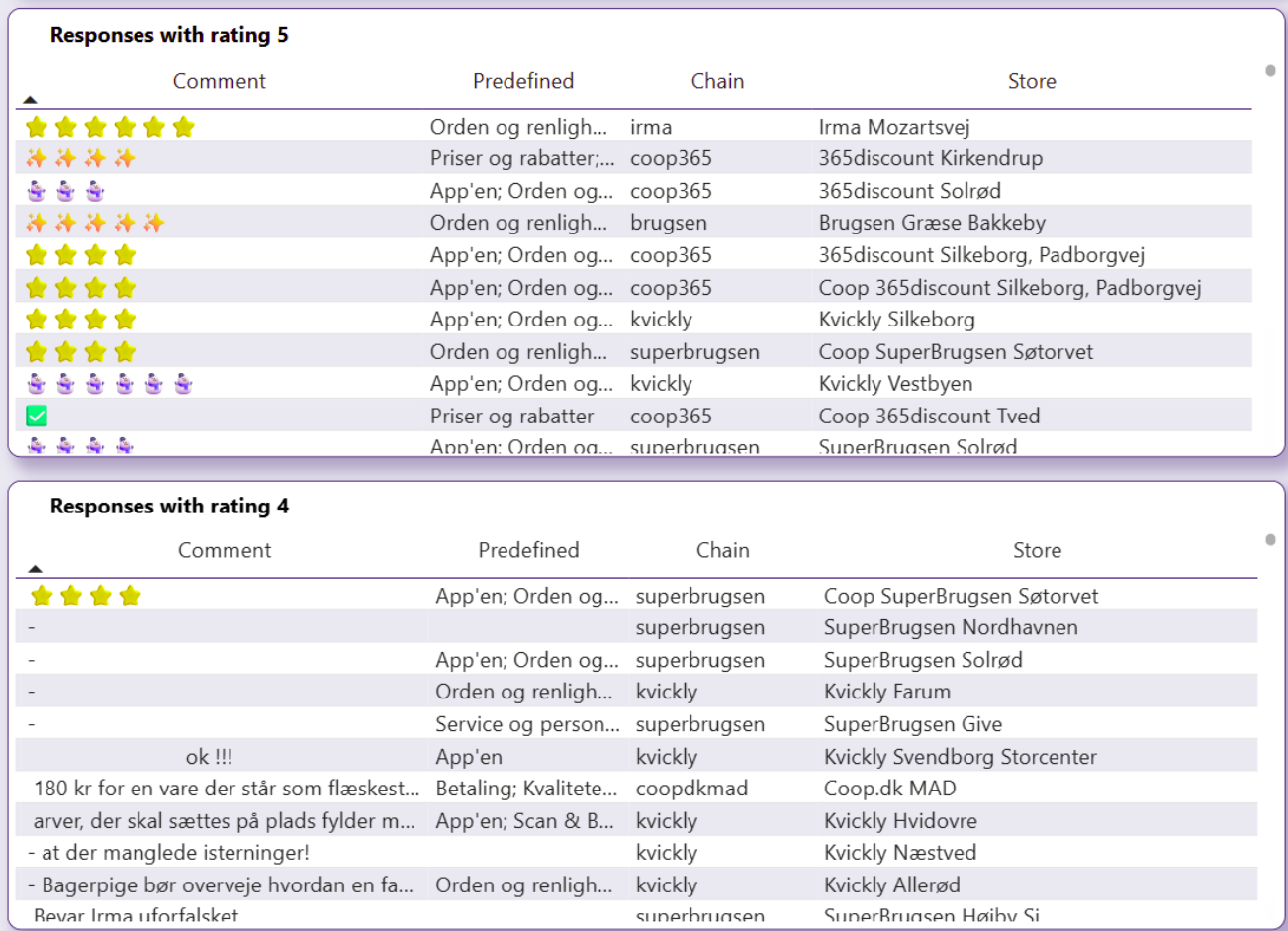Viewport: 1288px width, 931px height.
Task: Click Orden og renligh... in the Kvickly Farum row
Action: [524, 692]
